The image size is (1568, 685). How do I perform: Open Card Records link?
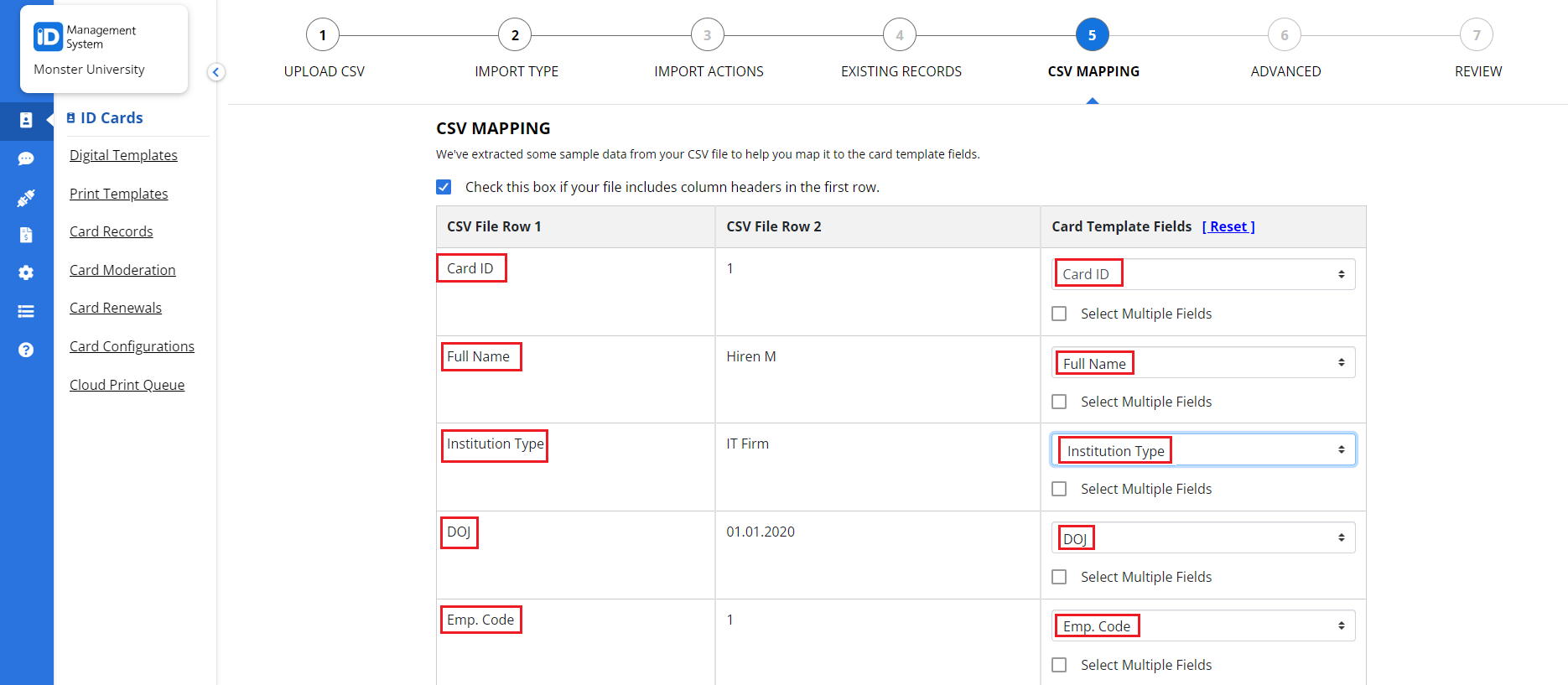111,231
